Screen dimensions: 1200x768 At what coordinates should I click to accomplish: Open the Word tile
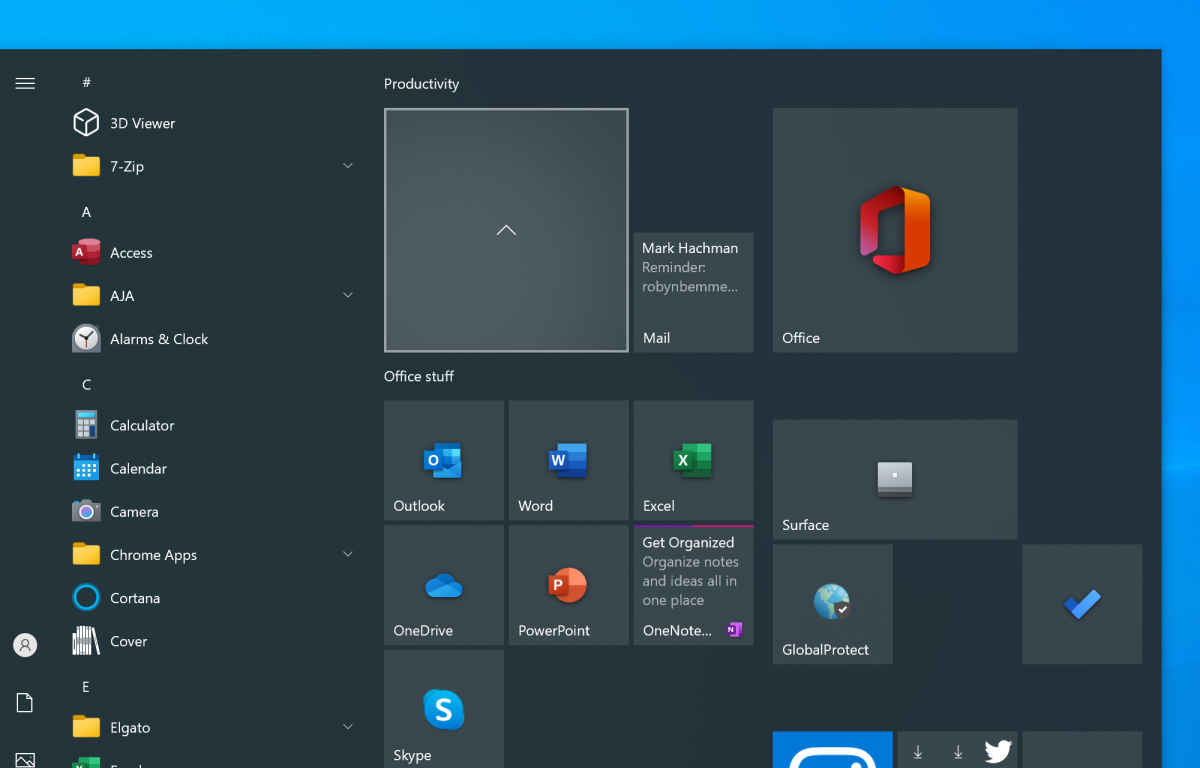tap(568, 460)
